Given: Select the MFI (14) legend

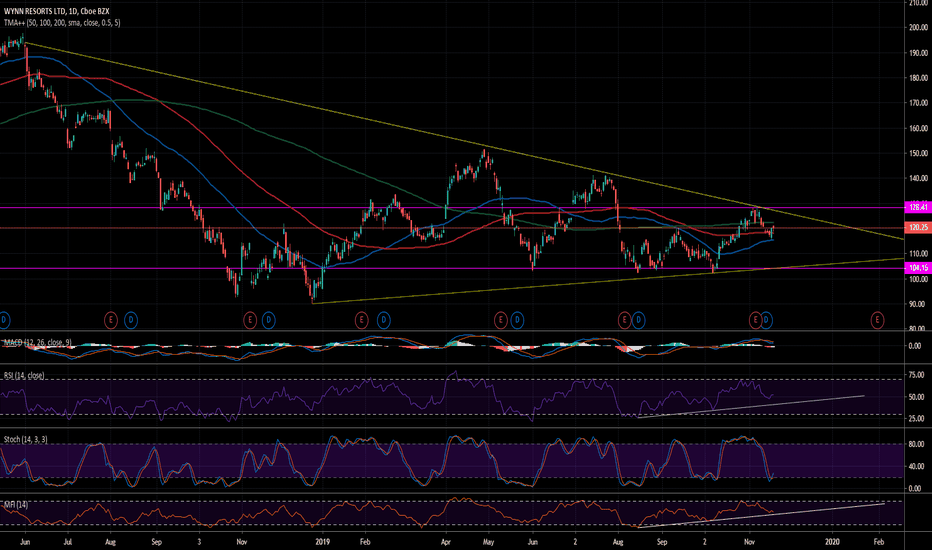Looking at the screenshot, I should (x=16, y=505).
